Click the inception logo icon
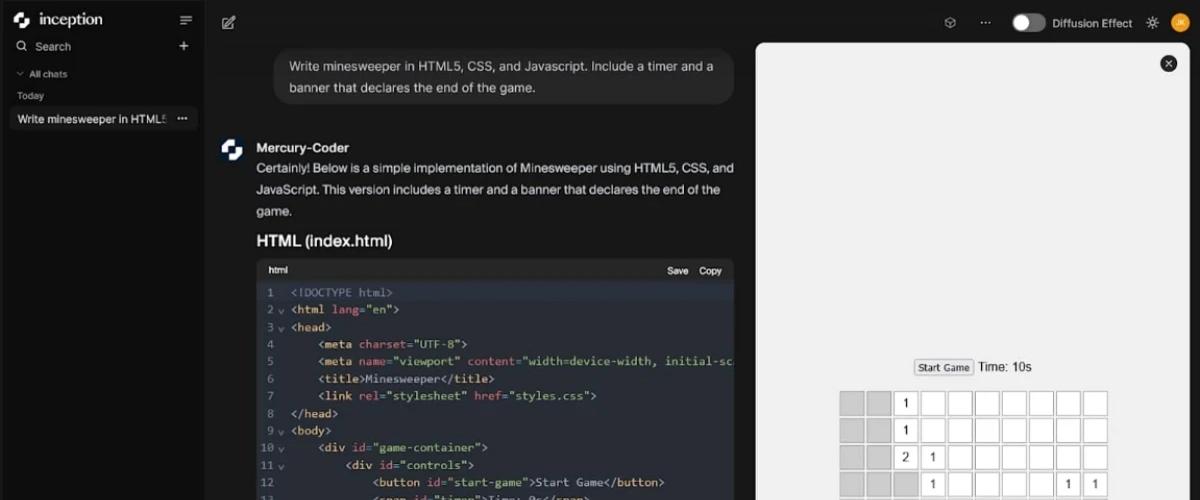1200x500 pixels. (x=22, y=20)
